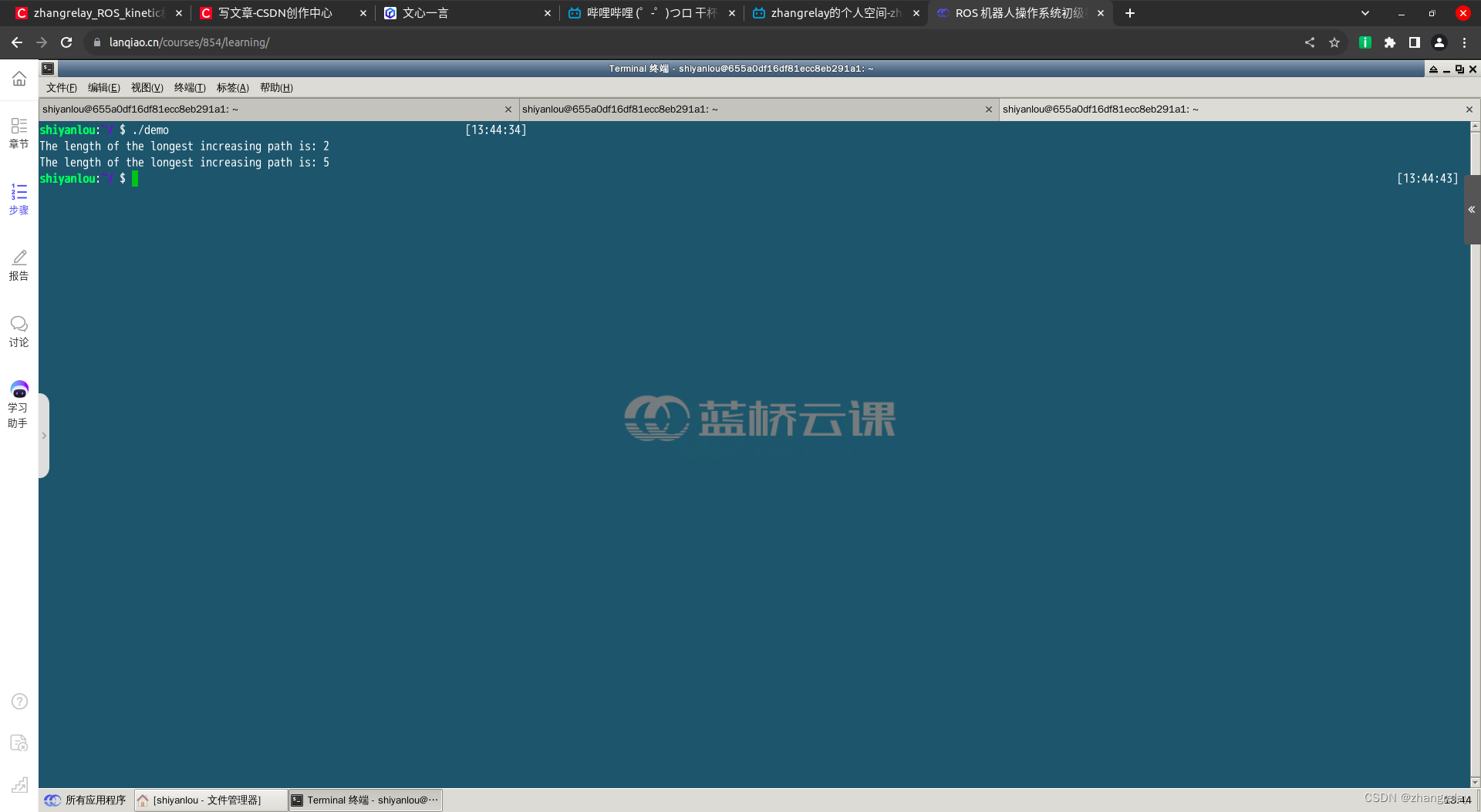Switch to 文心一言 browser tab
Screen dimensions: 1481x812
click(x=467, y=13)
